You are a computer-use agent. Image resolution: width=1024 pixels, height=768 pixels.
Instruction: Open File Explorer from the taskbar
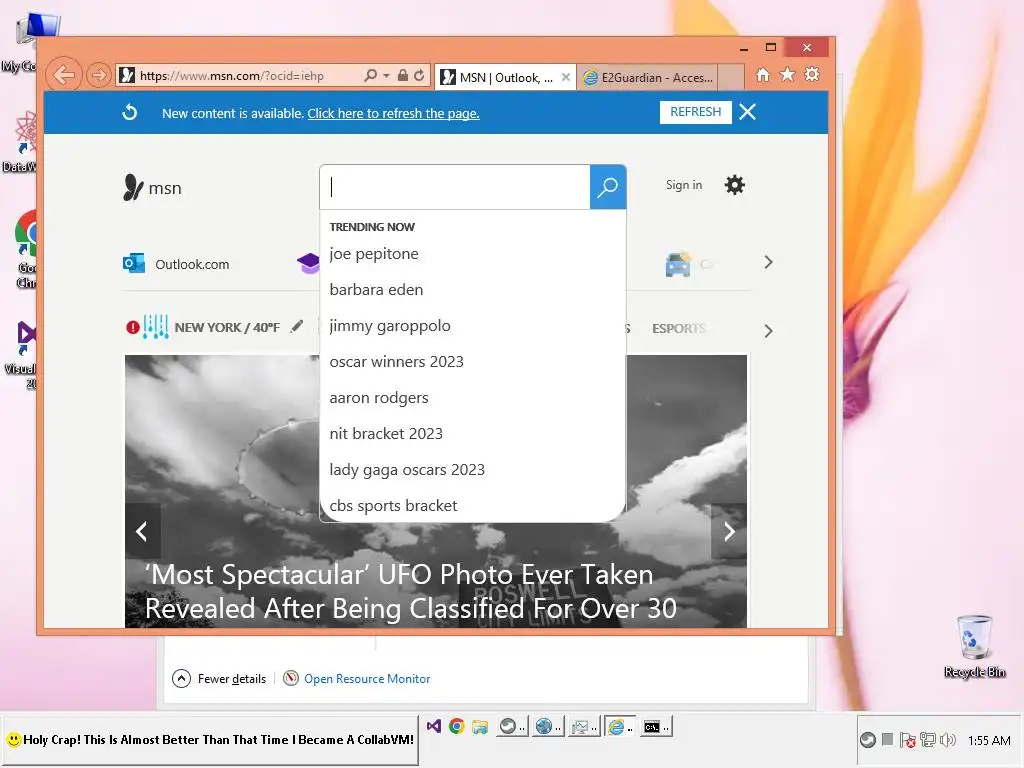tap(480, 726)
